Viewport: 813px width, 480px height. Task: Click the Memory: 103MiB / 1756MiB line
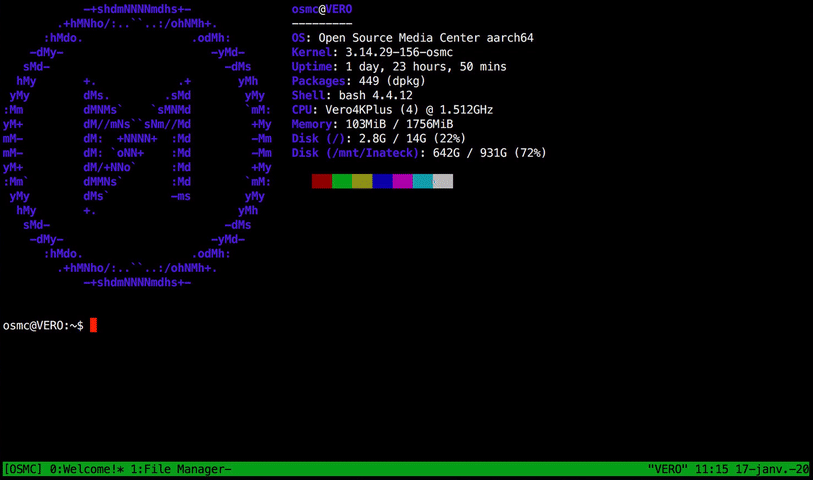[x=372, y=124]
